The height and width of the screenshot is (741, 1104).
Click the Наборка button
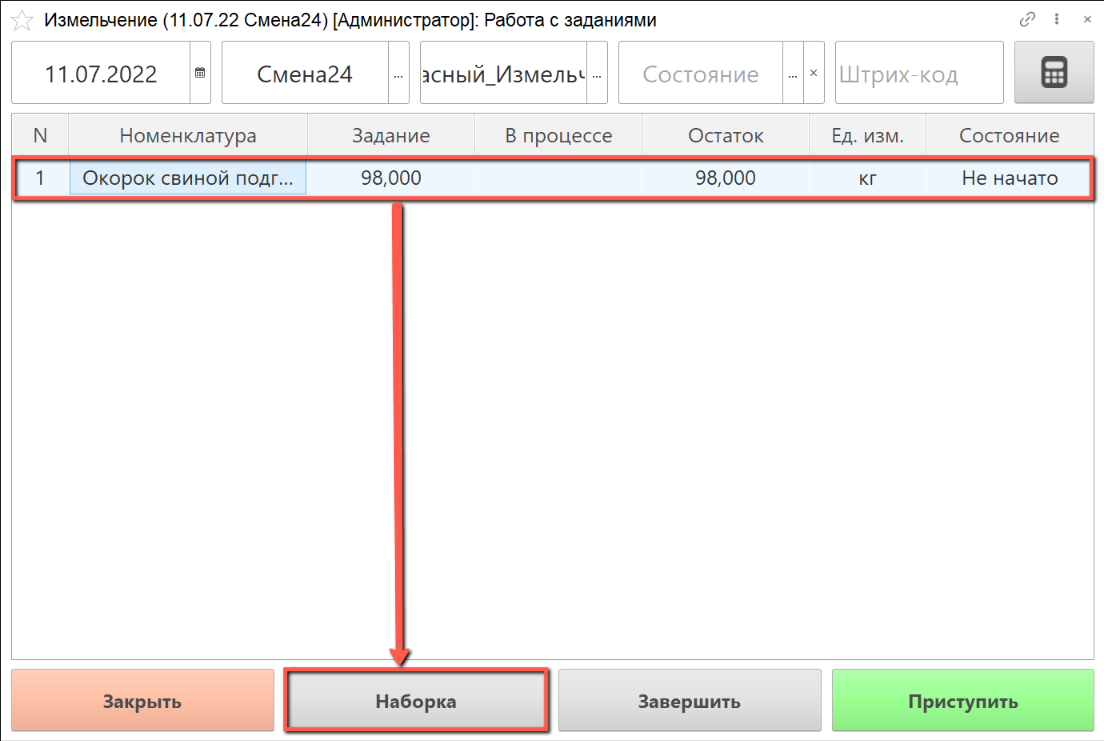pyautogui.click(x=416, y=701)
